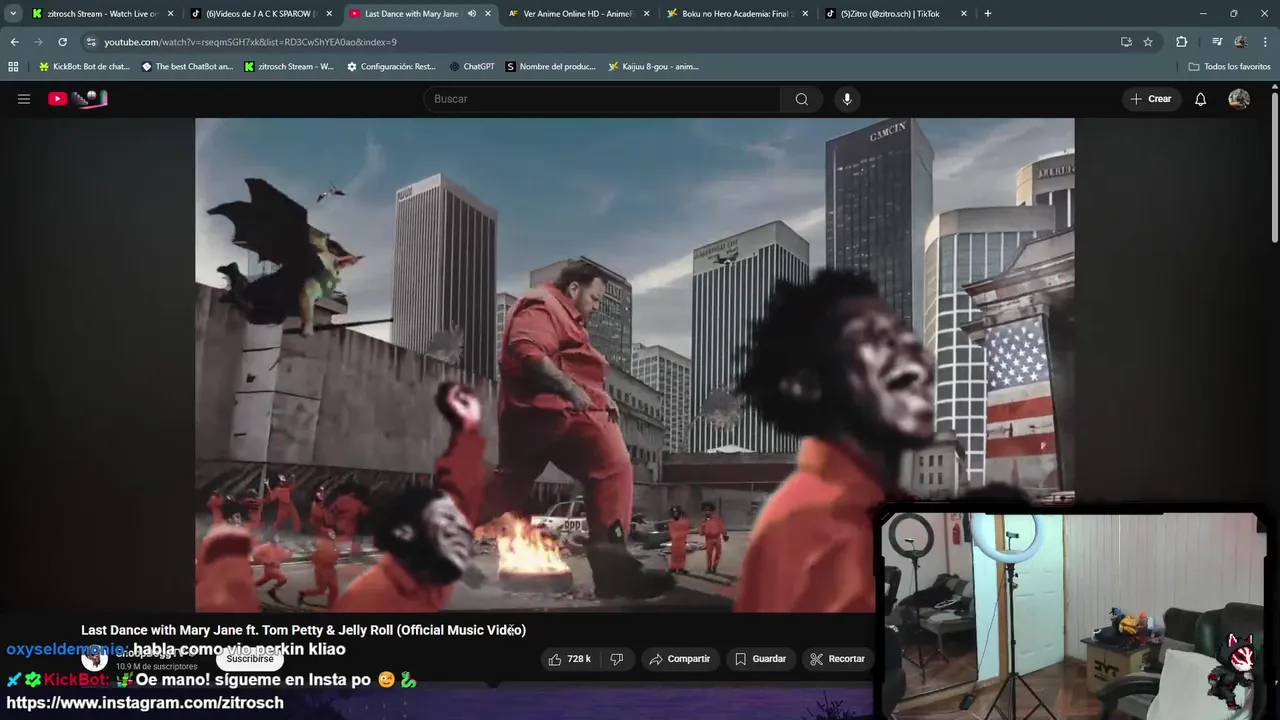Go back to previous page

14,42
